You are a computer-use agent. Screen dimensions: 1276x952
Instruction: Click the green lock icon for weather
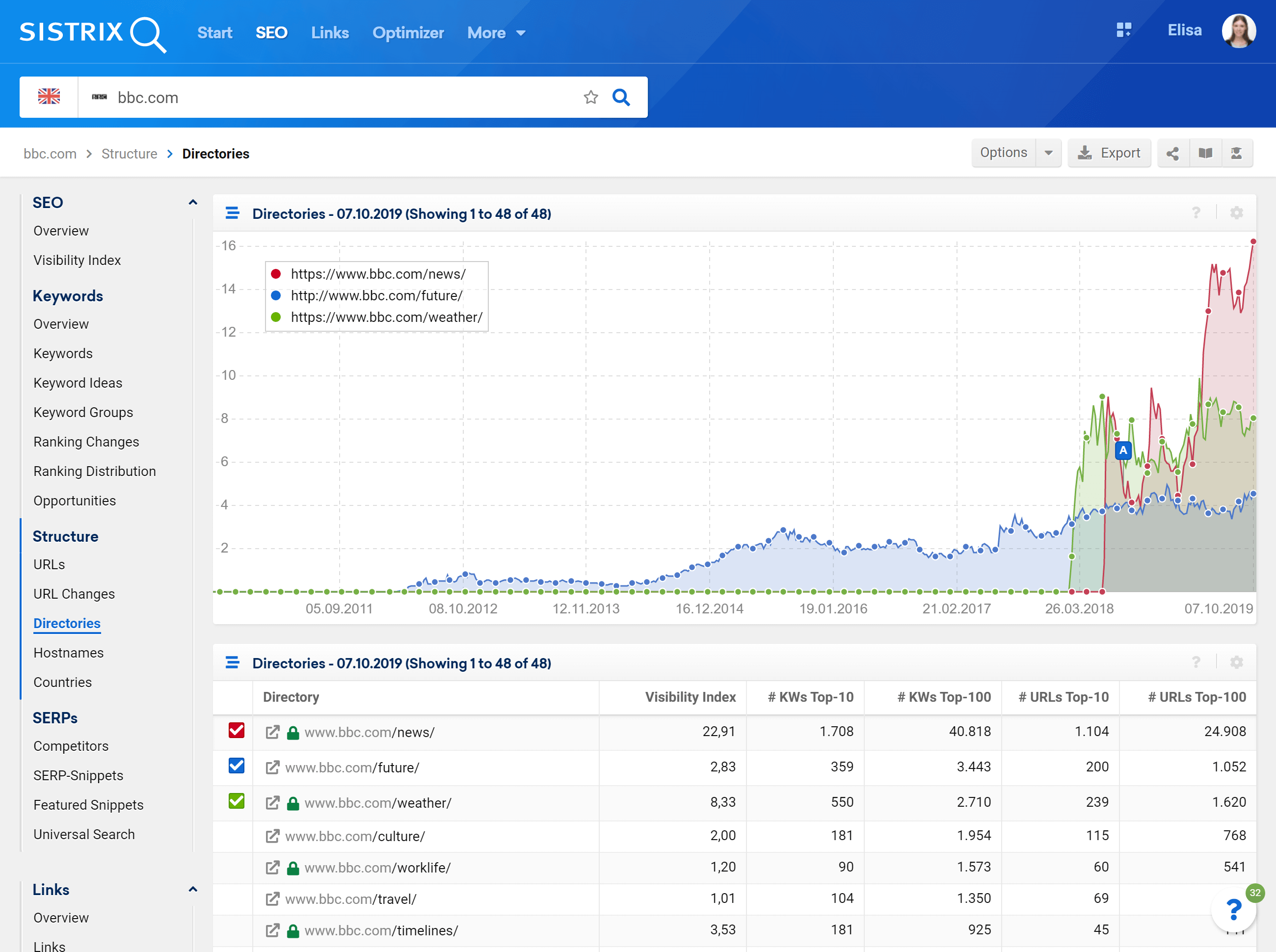[293, 803]
